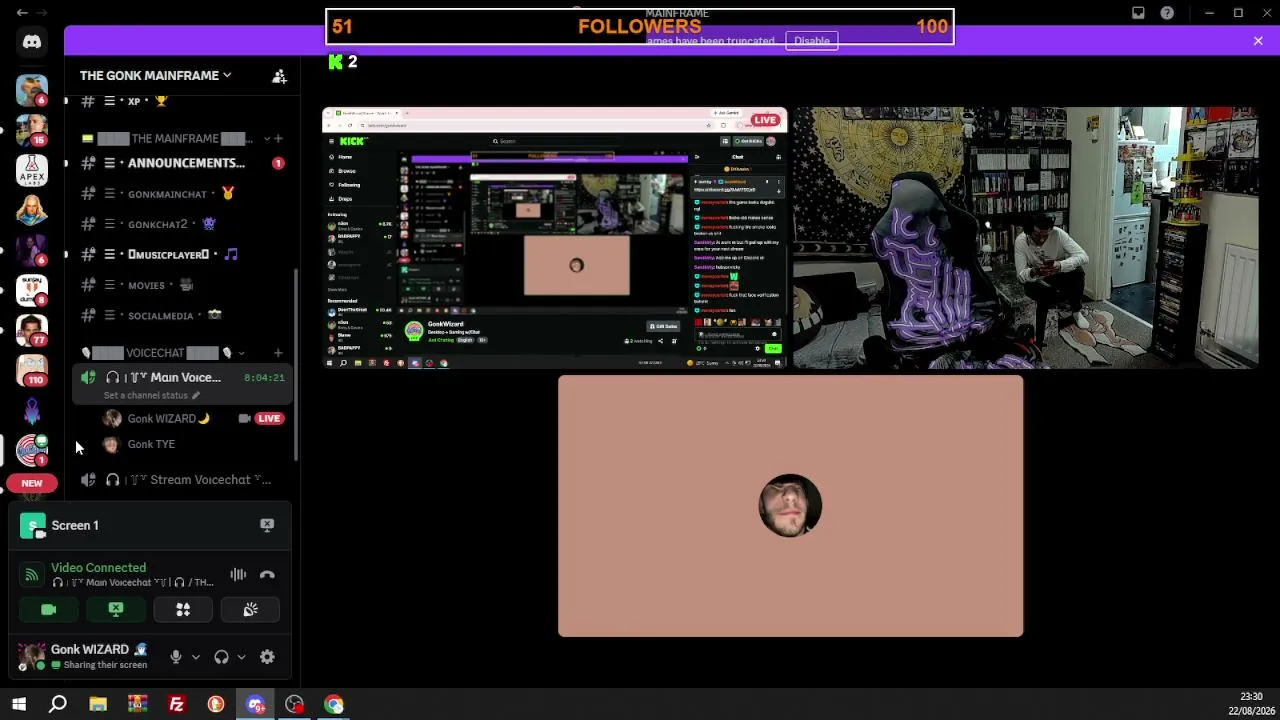Stop streaming Screen 1
This screenshot has width=1280, height=720.
[267, 525]
